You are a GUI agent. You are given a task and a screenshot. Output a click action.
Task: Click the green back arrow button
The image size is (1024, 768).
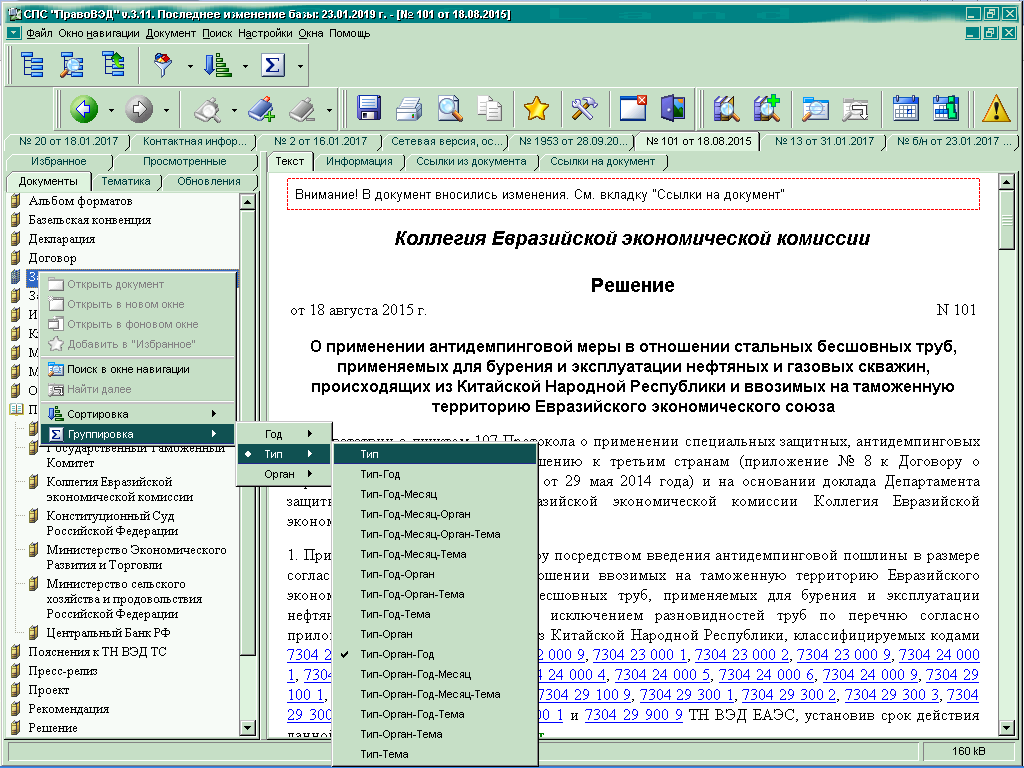point(84,109)
